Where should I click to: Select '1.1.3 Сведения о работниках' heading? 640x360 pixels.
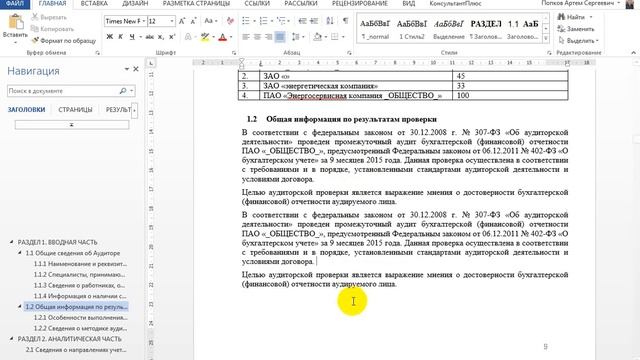[79, 285]
